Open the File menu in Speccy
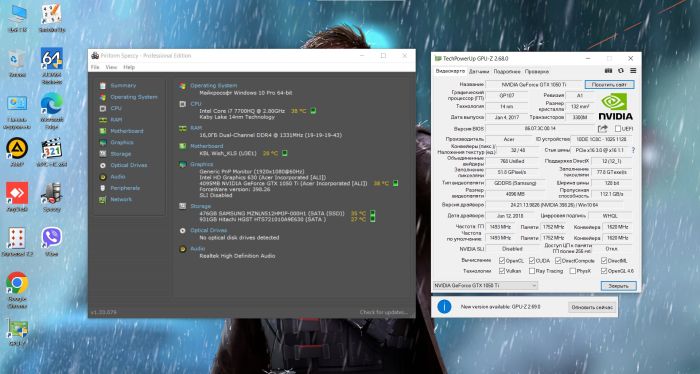Viewport: 700px width, 374px height. pyautogui.click(x=95, y=67)
